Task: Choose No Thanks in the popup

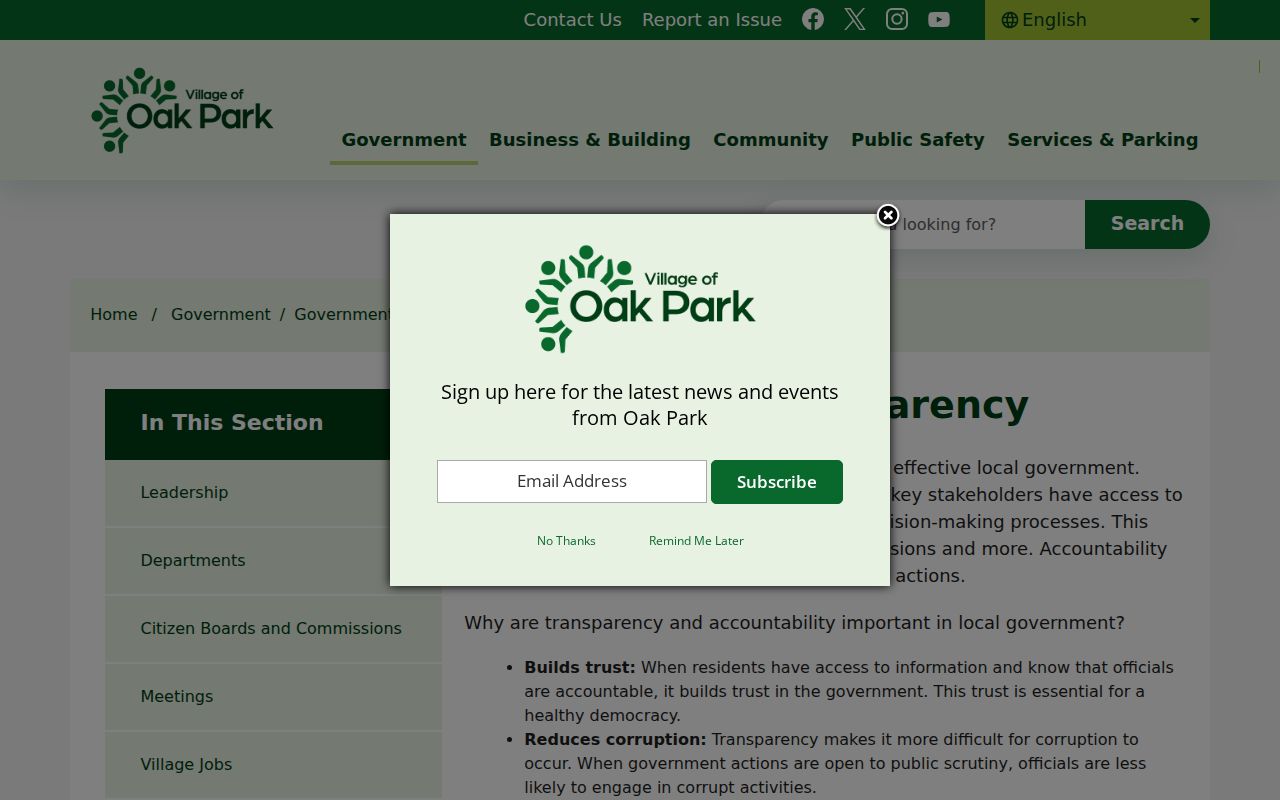Action: (566, 541)
